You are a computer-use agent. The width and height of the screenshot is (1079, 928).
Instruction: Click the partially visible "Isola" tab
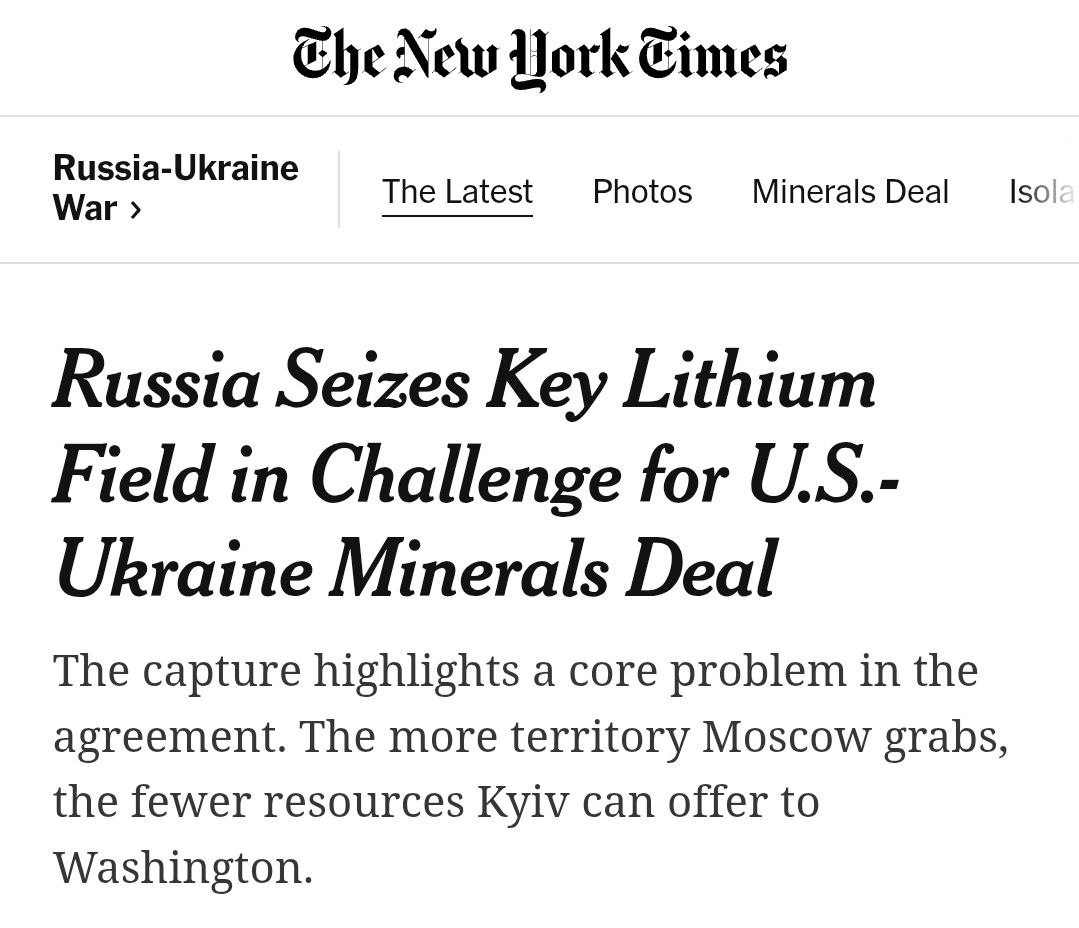click(1041, 191)
